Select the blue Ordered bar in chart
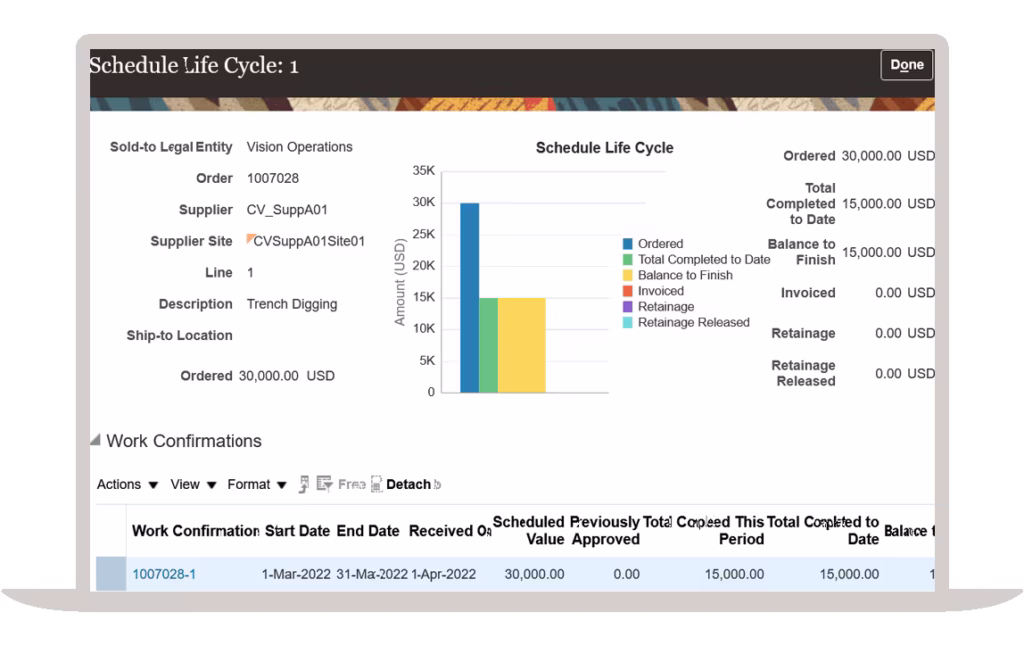 point(469,300)
